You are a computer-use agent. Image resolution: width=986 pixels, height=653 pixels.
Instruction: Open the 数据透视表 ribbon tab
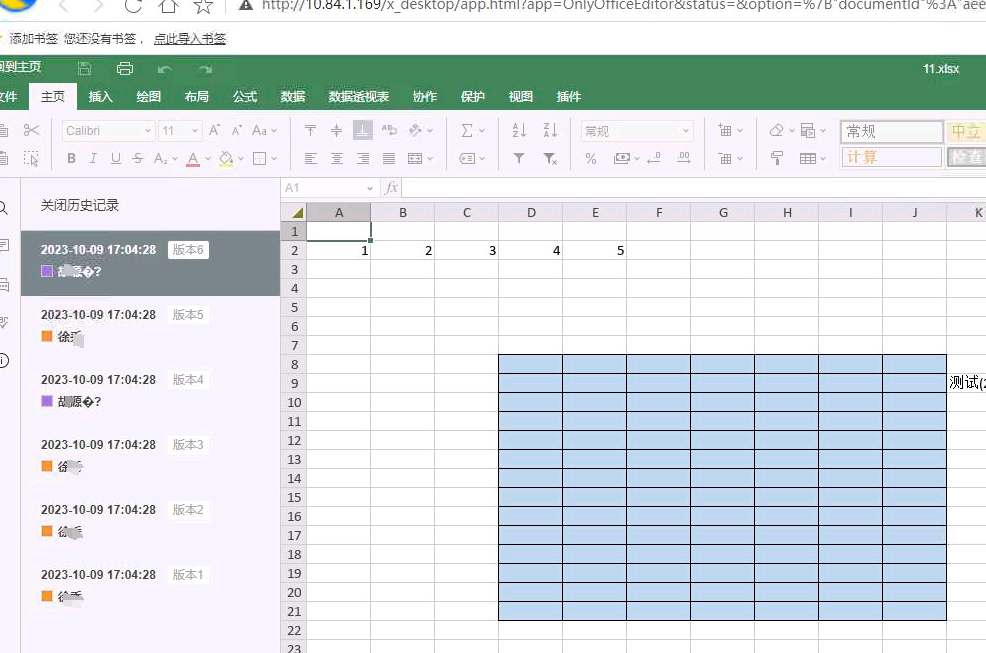358,96
